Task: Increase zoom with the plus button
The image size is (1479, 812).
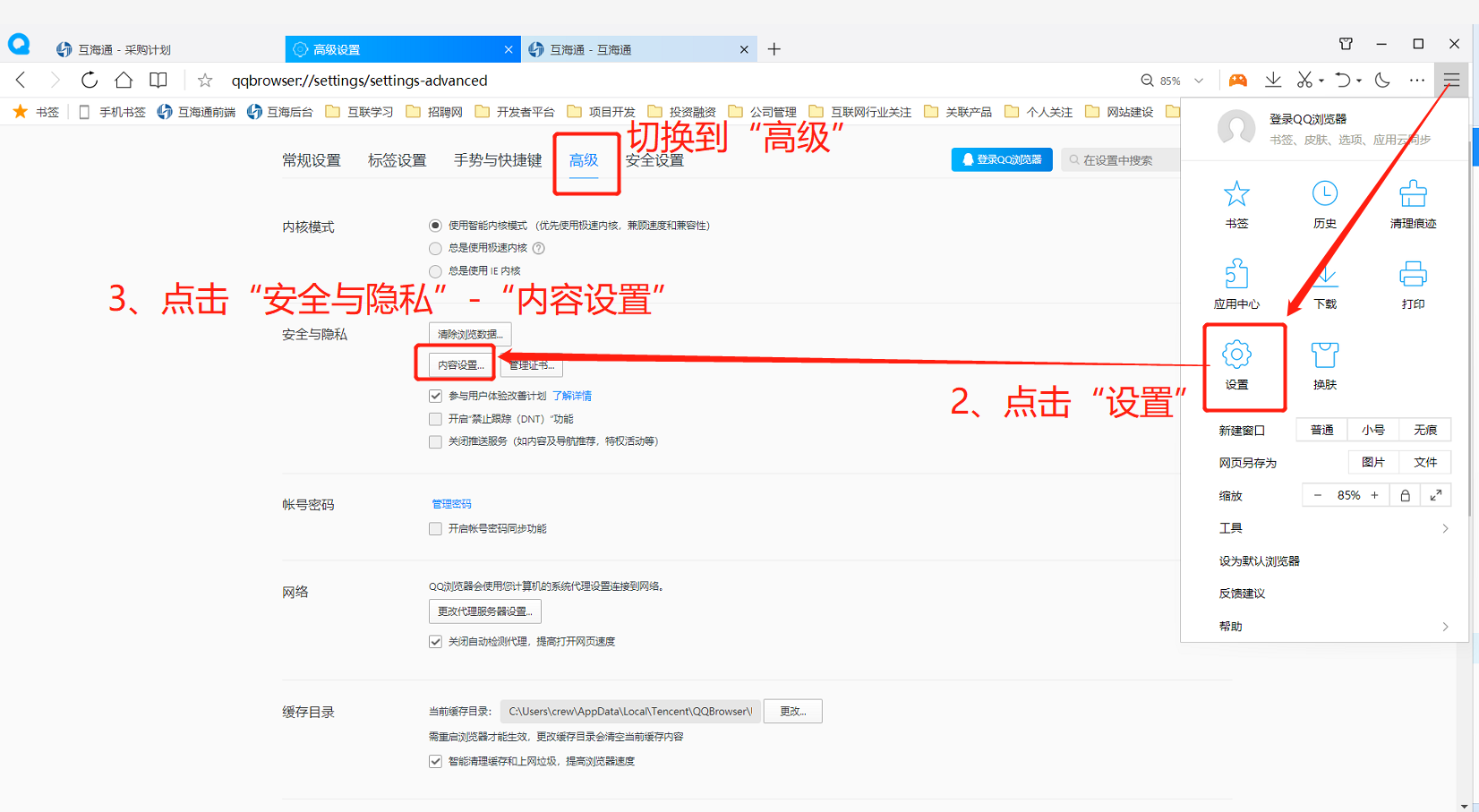Action: click(1374, 495)
